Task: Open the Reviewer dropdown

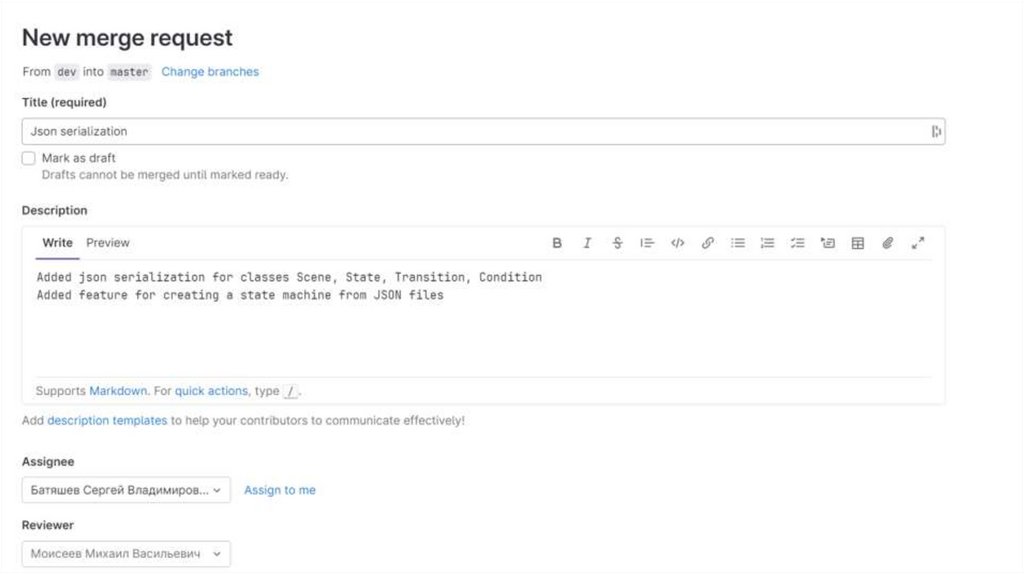Action: pos(126,554)
